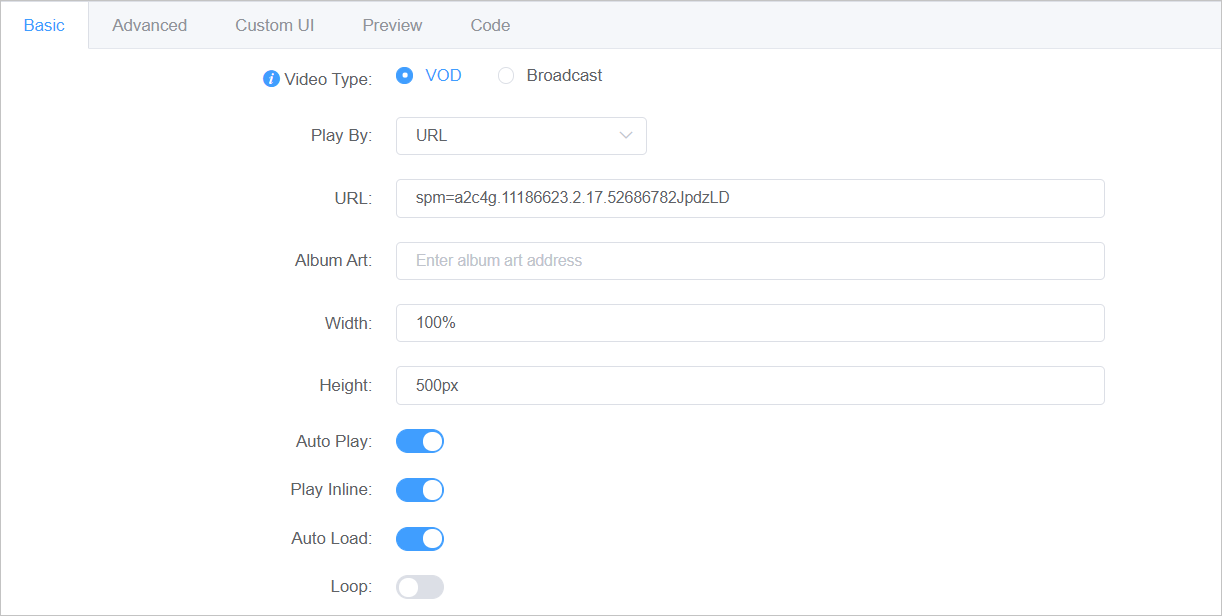Turn off the Play Inline switch
The image size is (1222, 616).
420,490
